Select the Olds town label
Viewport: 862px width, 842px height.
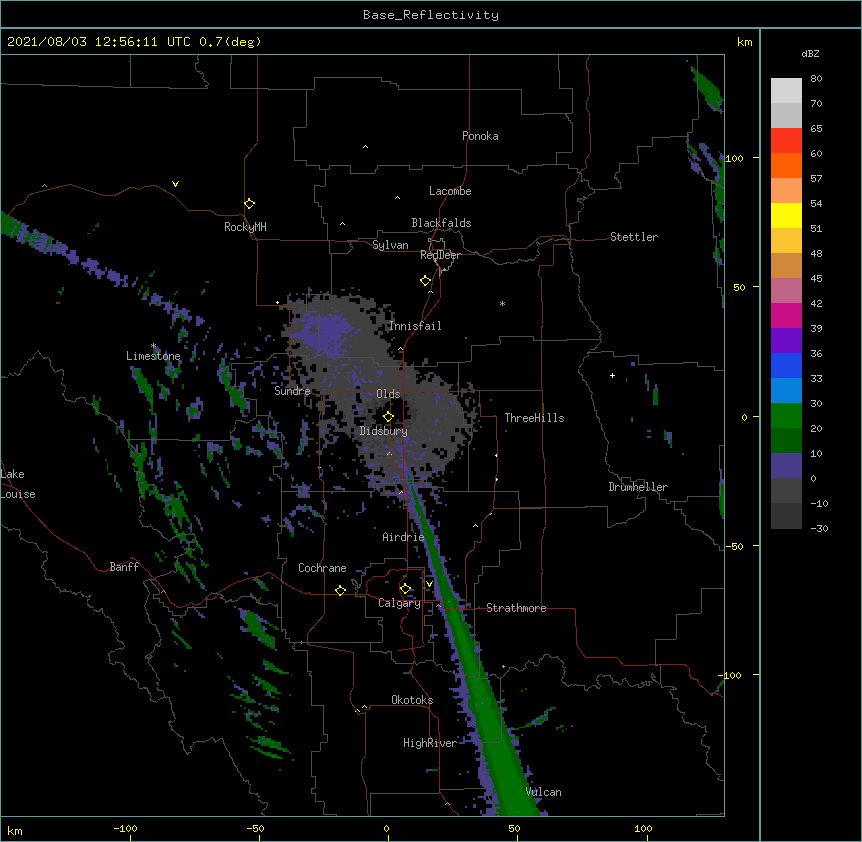point(388,394)
